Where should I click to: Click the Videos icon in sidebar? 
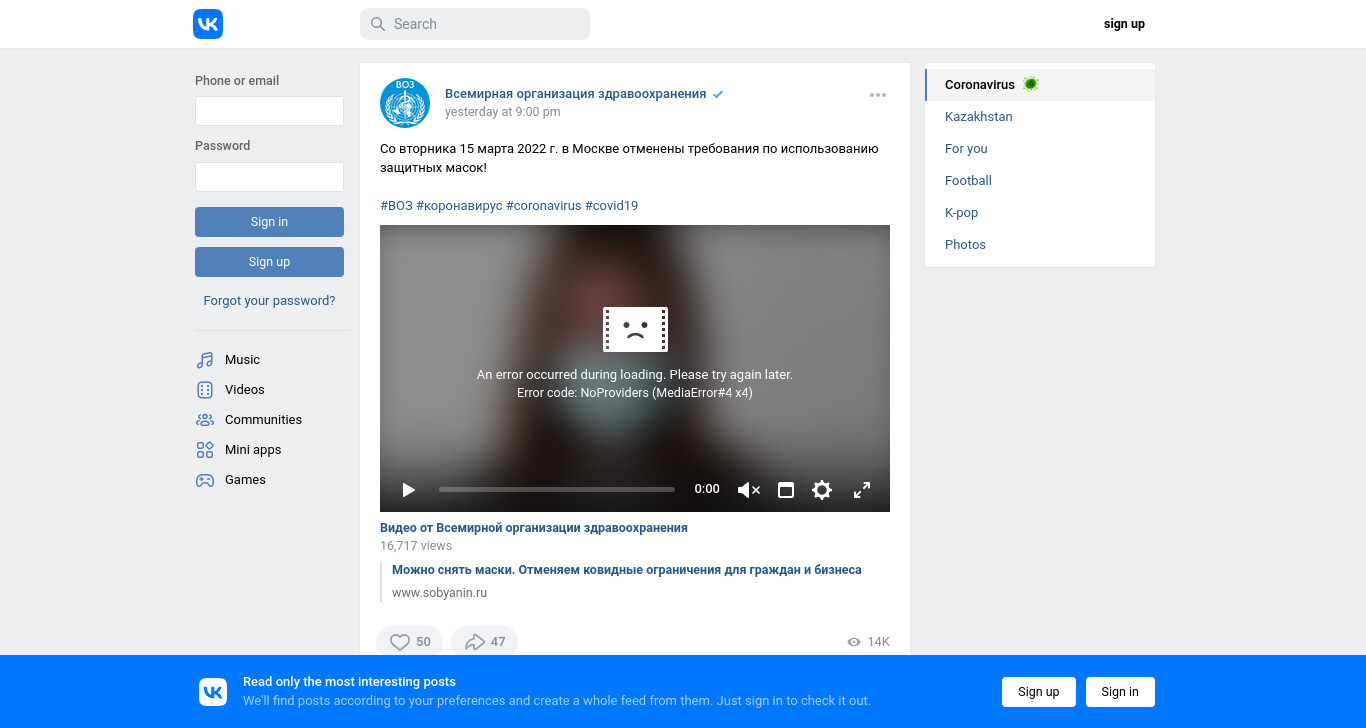205,390
